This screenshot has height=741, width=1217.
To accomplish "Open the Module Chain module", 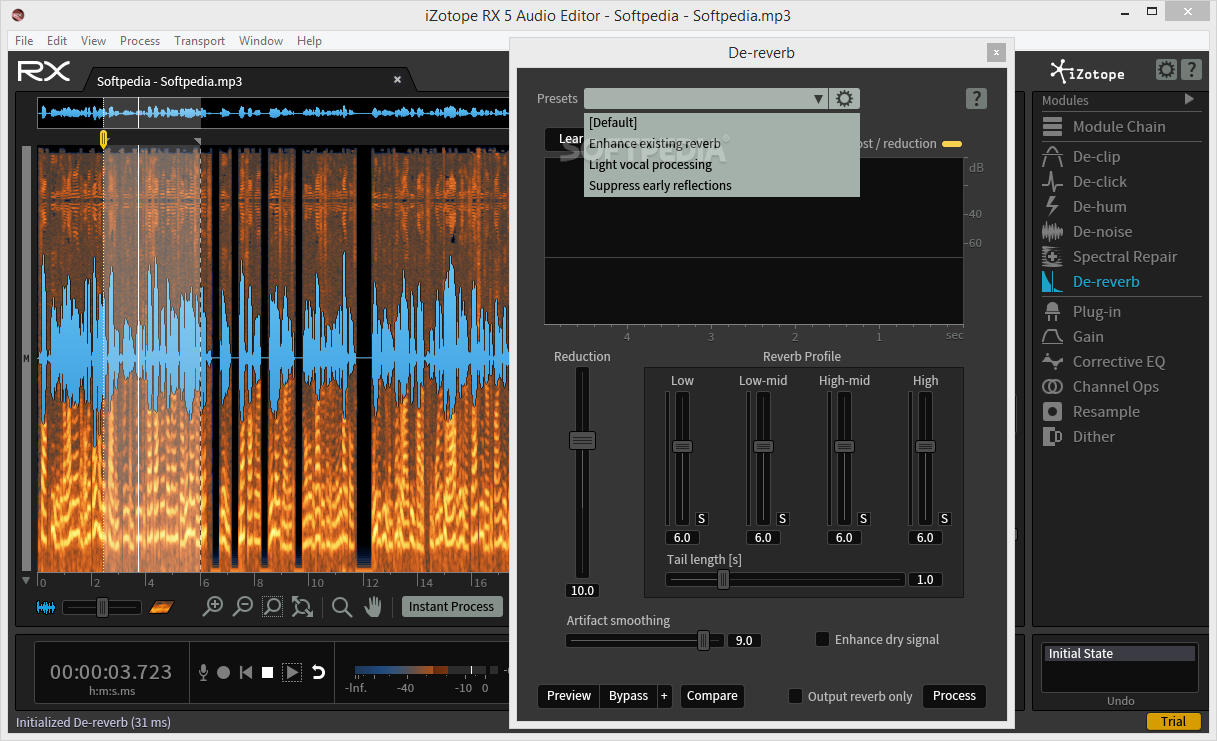I will point(1104,127).
